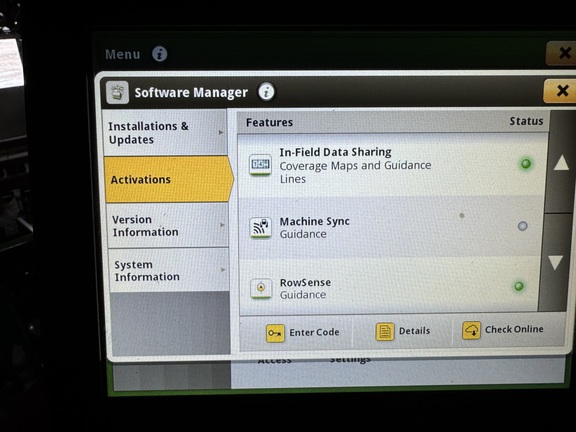This screenshot has height=432, width=576.
Task: Click the Machine Sync inactive status dot
Action: pos(522,226)
